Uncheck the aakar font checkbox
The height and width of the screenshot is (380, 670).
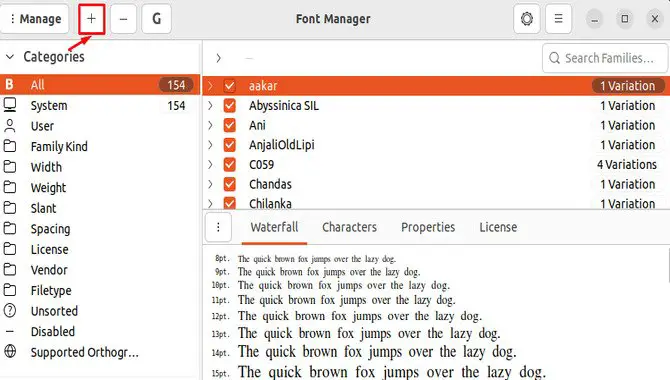click(x=229, y=85)
